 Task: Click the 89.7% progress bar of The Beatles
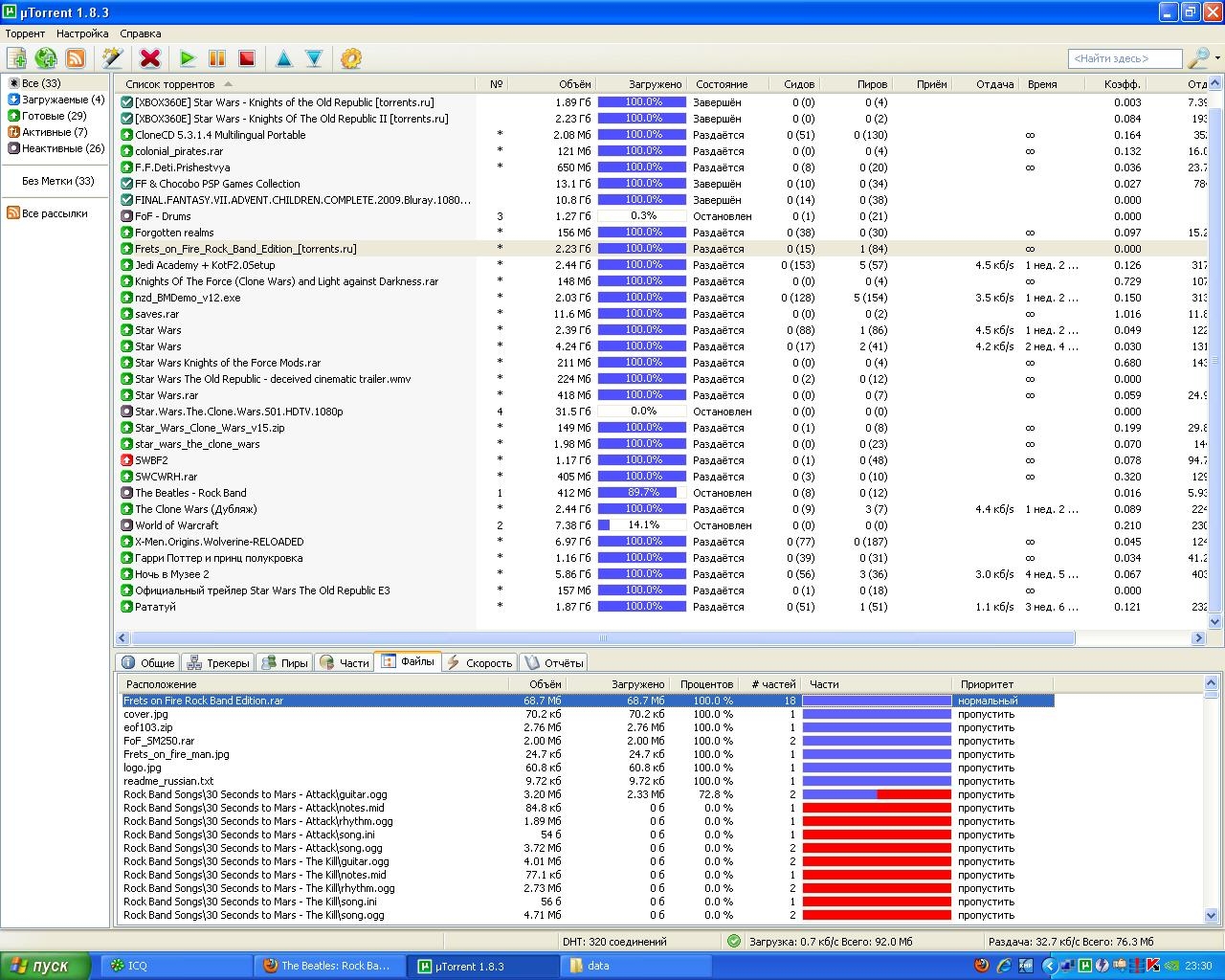[642, 493]
